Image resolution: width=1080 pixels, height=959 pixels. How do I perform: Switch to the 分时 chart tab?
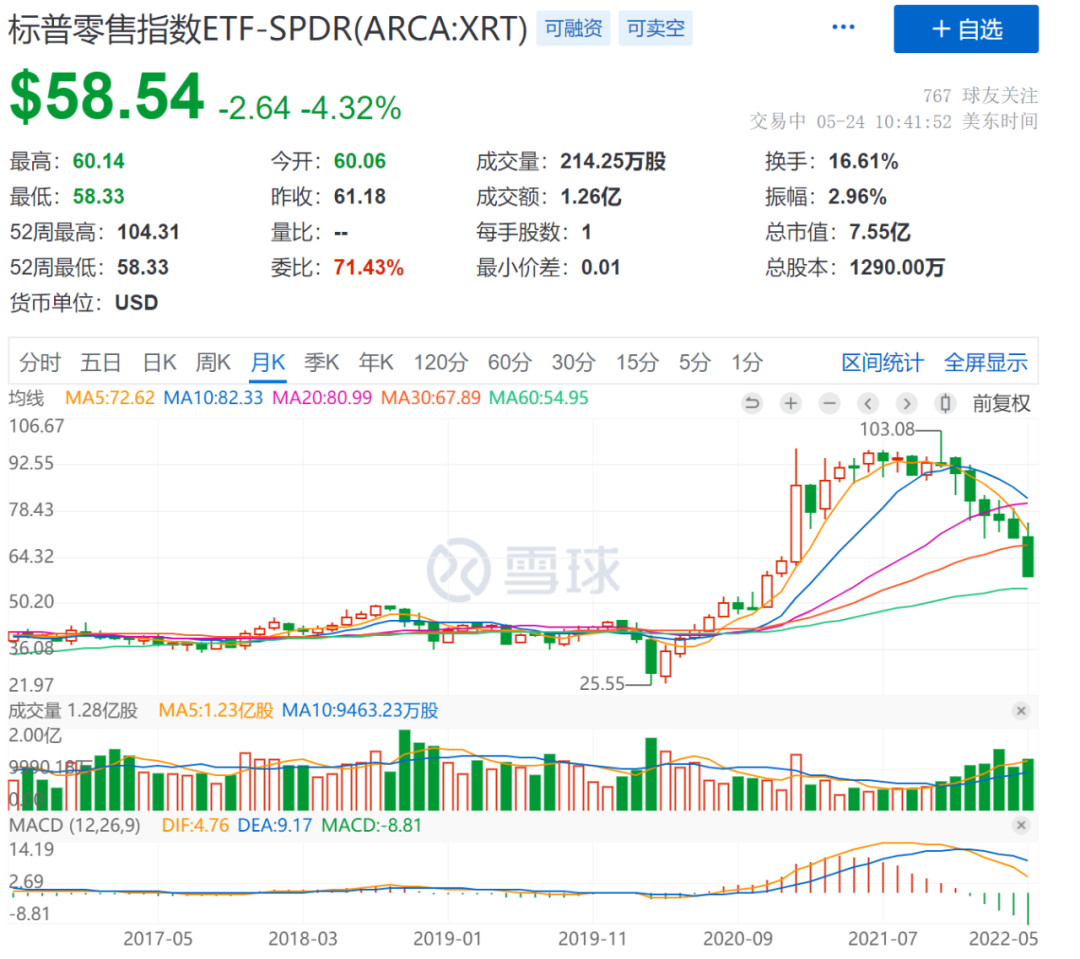(40, 362)
